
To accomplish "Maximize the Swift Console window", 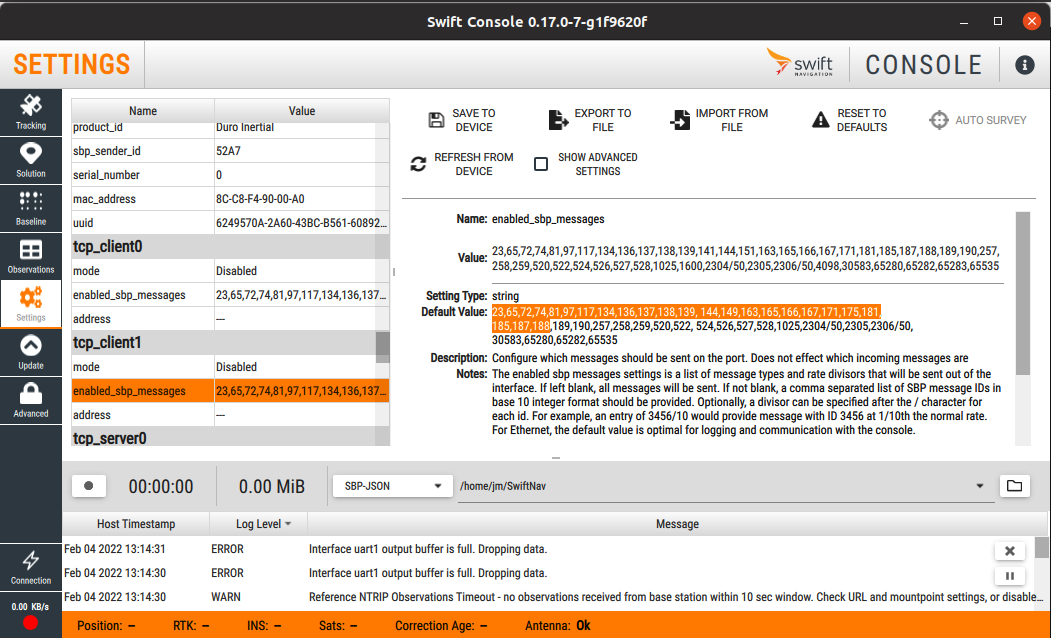I will point(997,21).
